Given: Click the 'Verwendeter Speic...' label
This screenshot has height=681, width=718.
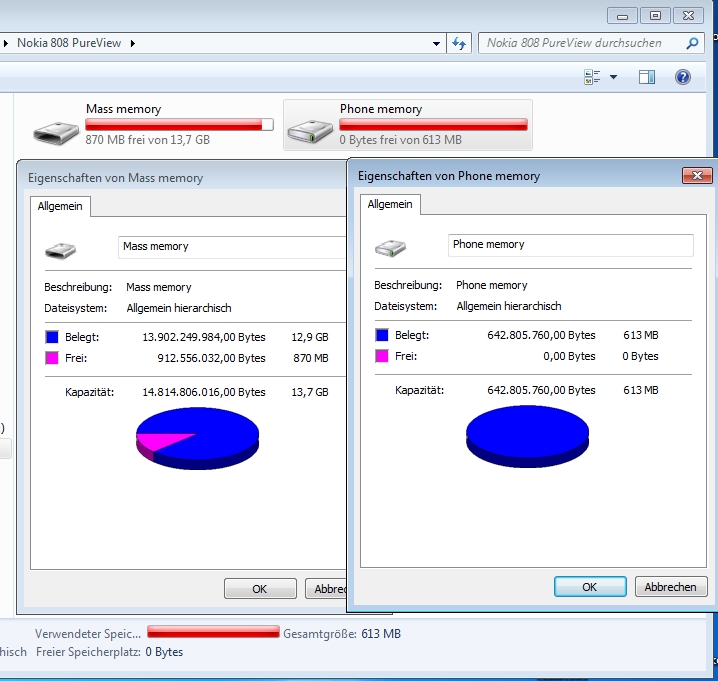Looking at the screenshot, I should (88, 634).
